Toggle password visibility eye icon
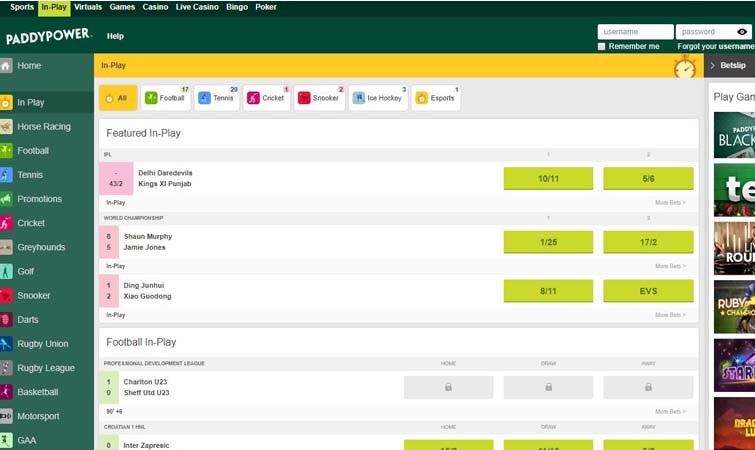 [x=742, y=32]
